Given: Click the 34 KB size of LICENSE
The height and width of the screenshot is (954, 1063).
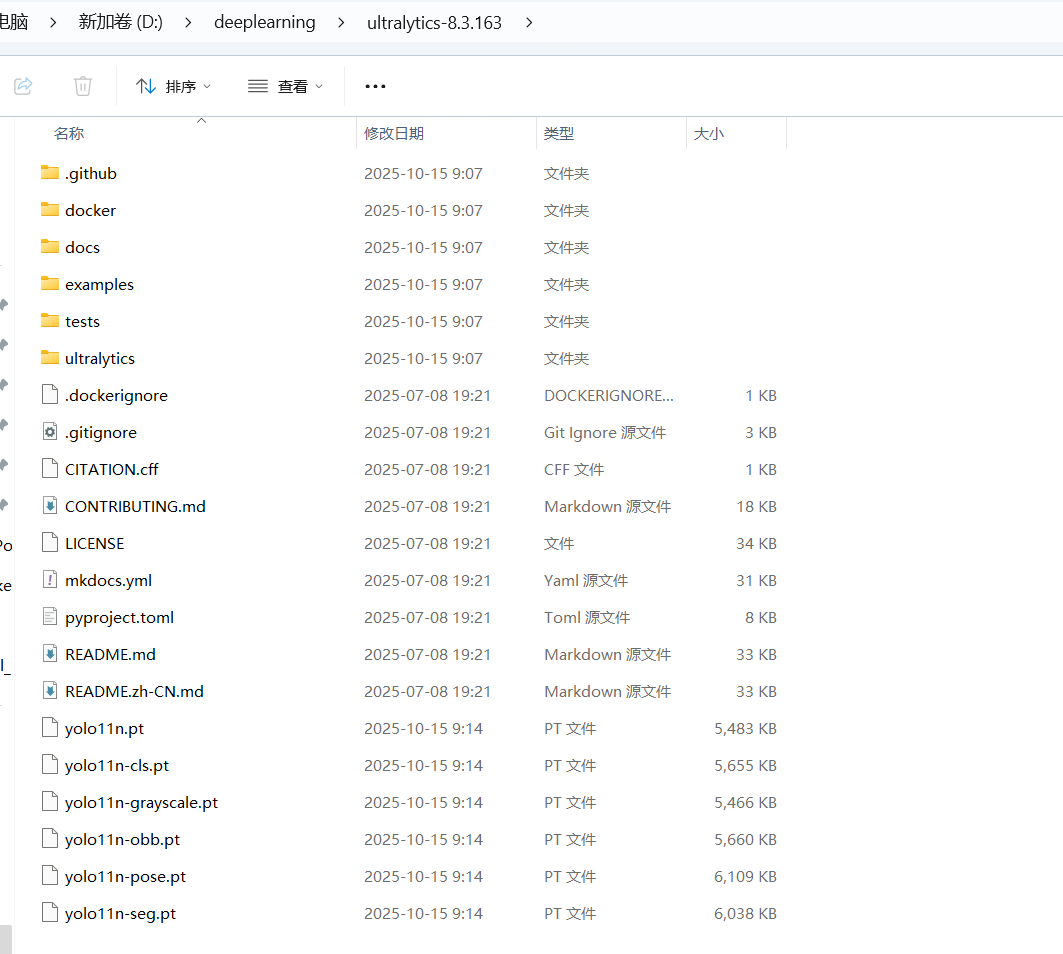Looking at the screenshot, I should pyautogui.click(x=757, y=544).
